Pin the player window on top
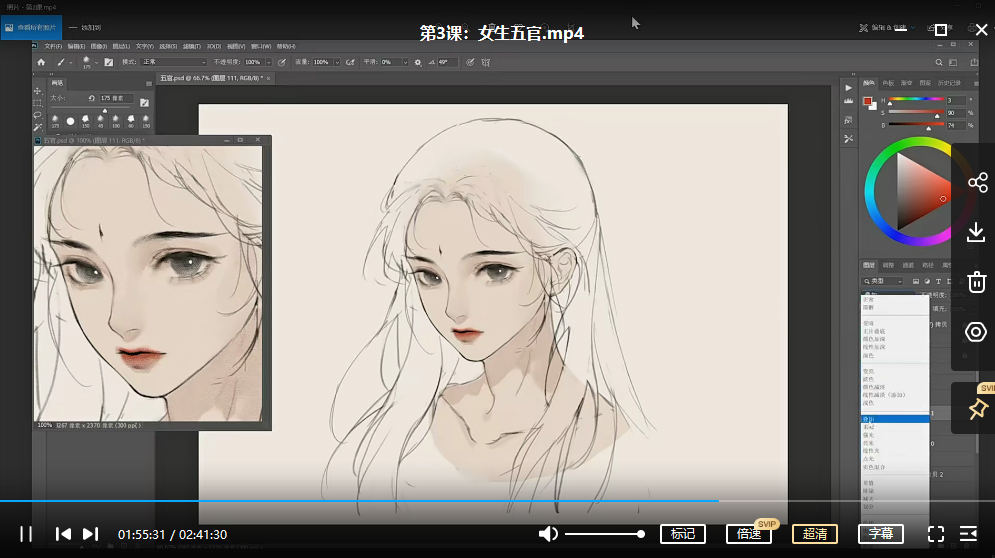995x558 pixels. (x=977, y=408)
